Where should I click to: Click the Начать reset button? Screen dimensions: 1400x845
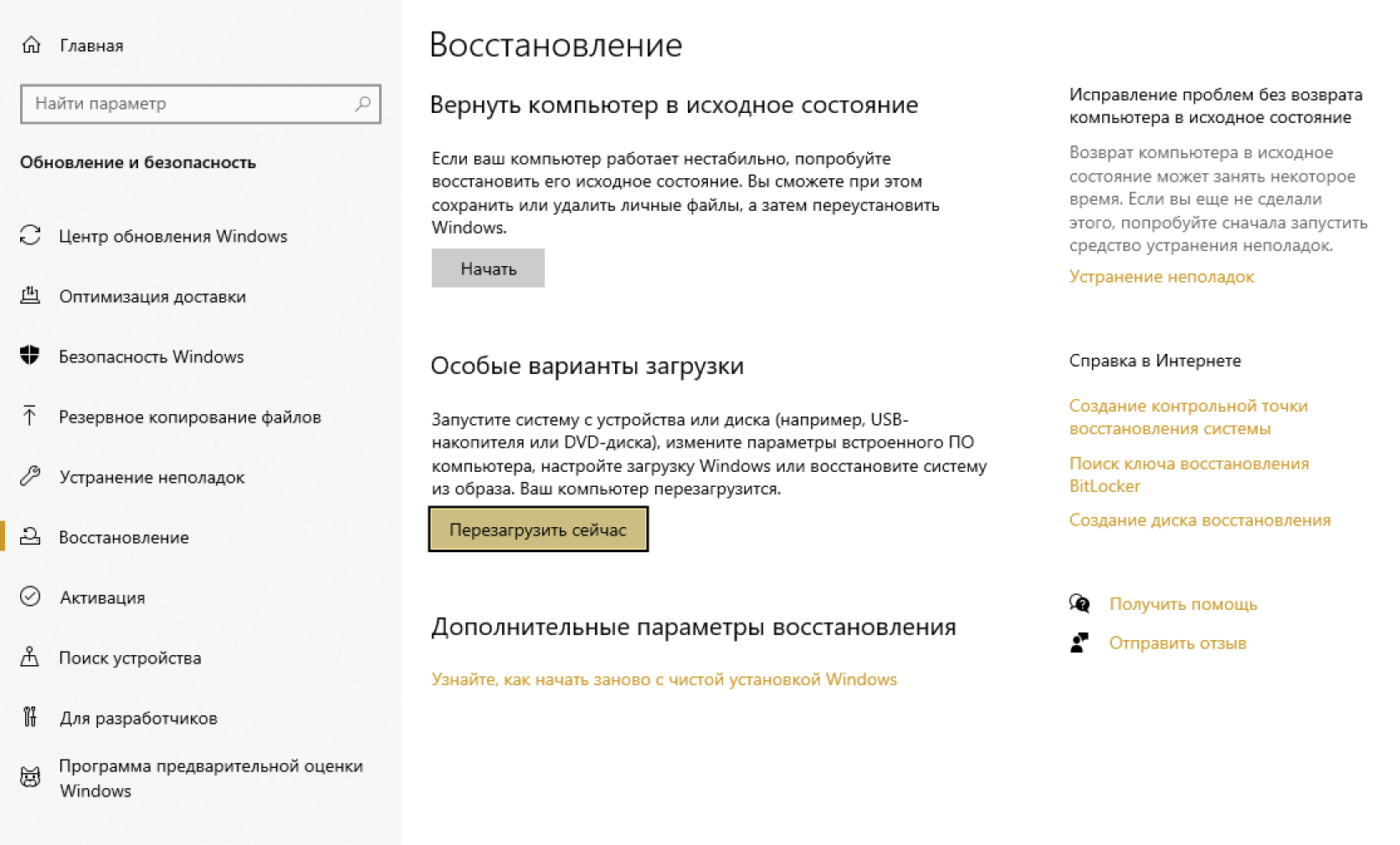tap(488, 269)
